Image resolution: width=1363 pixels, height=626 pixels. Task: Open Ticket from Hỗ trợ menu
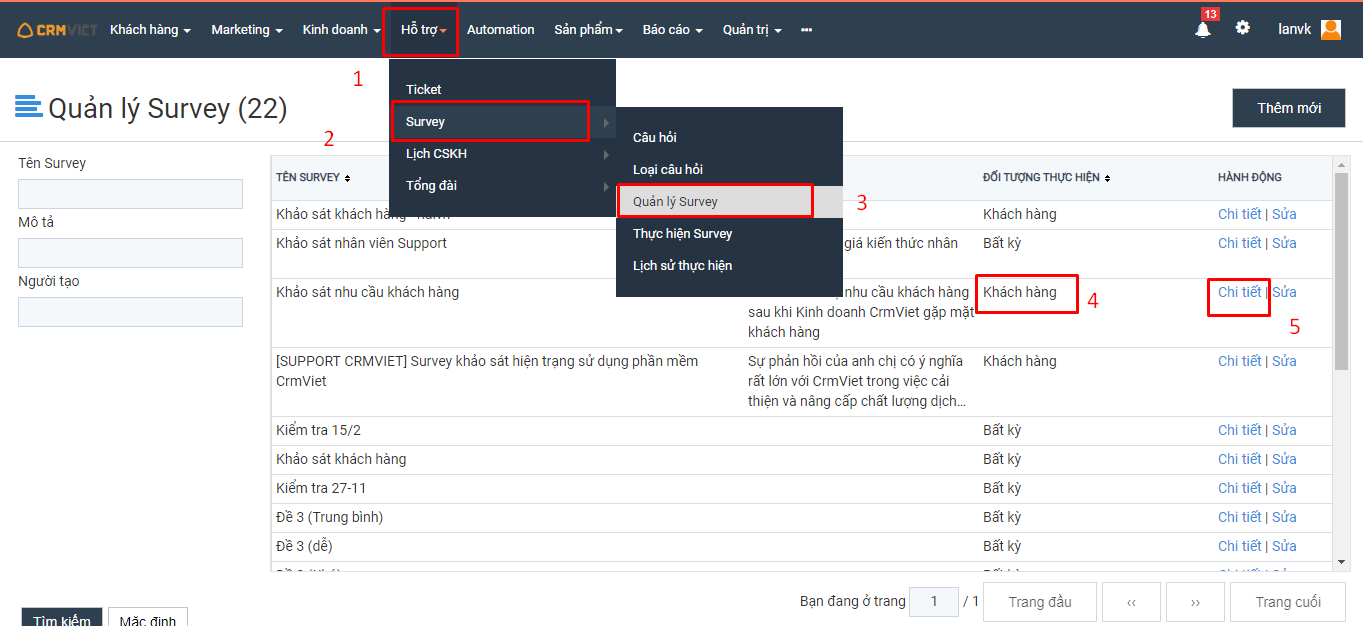coord(424,90)
